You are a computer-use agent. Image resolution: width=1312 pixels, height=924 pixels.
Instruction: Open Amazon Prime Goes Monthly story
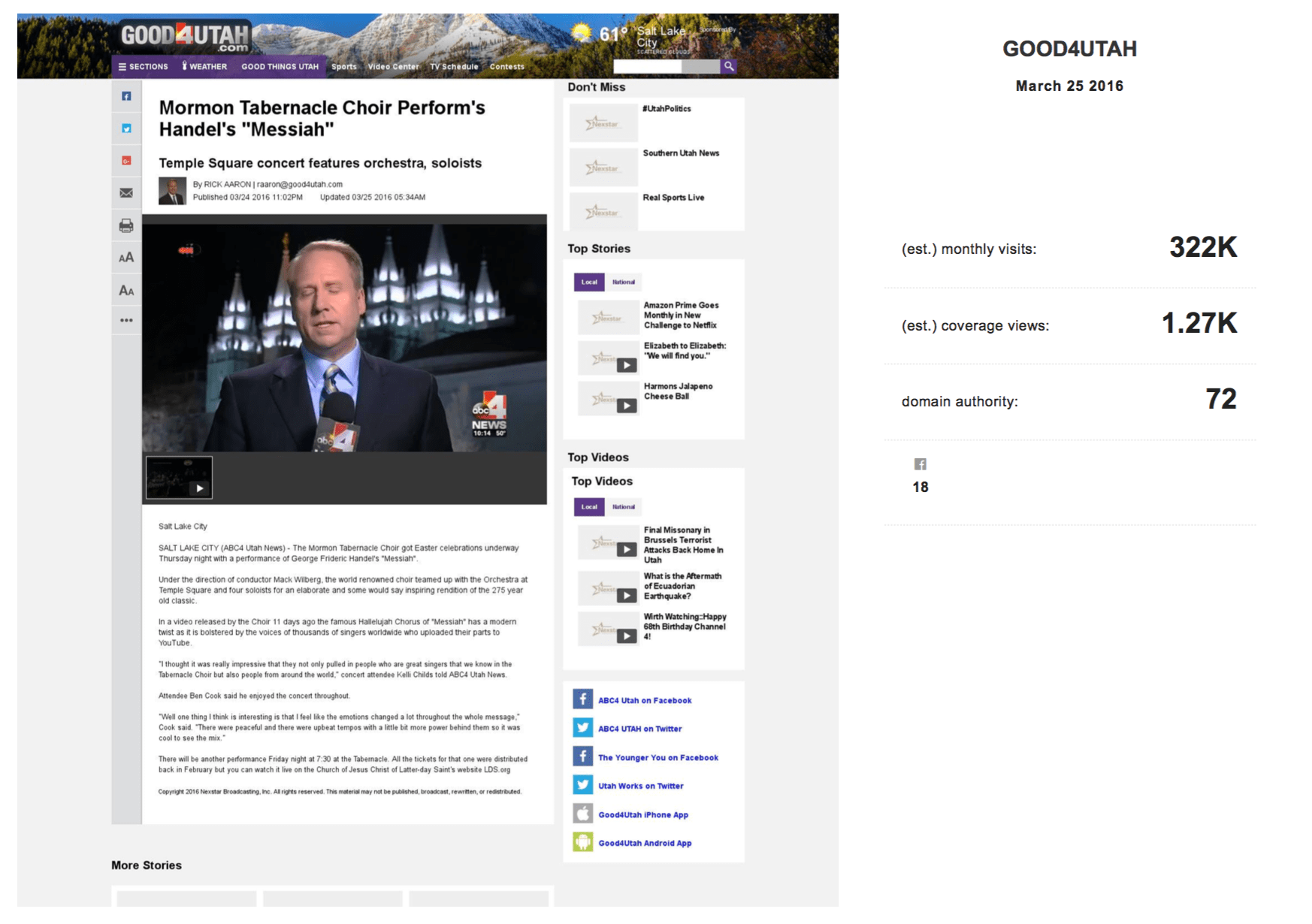tap(681, 316)
